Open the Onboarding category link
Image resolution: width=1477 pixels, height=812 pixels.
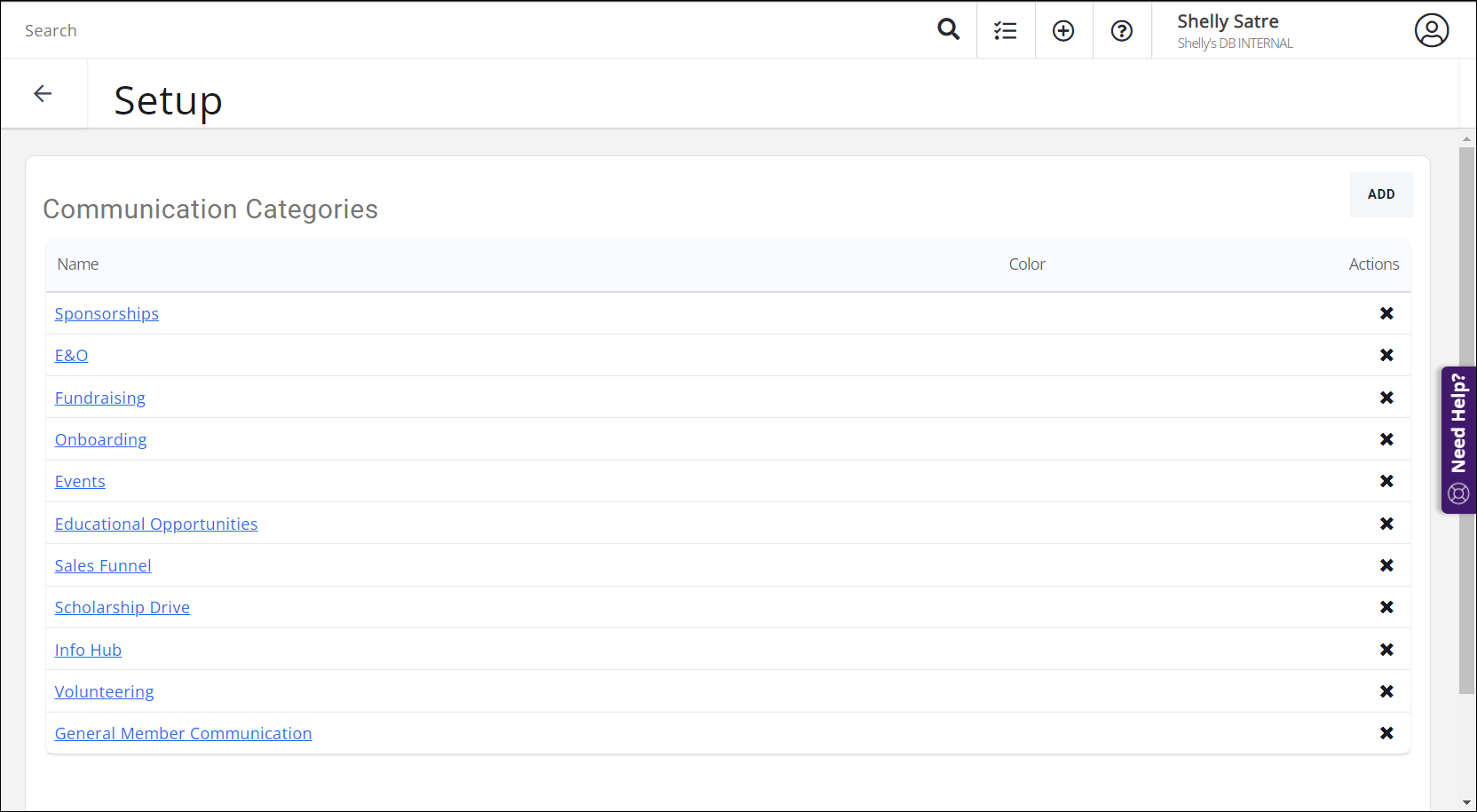pyautogui.click(x=101, y=440)
